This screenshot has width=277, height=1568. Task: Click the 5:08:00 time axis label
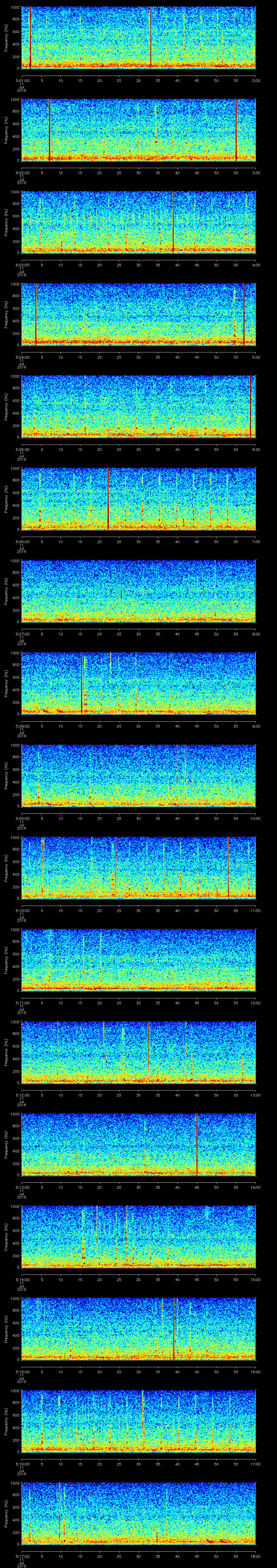point(22,726)
